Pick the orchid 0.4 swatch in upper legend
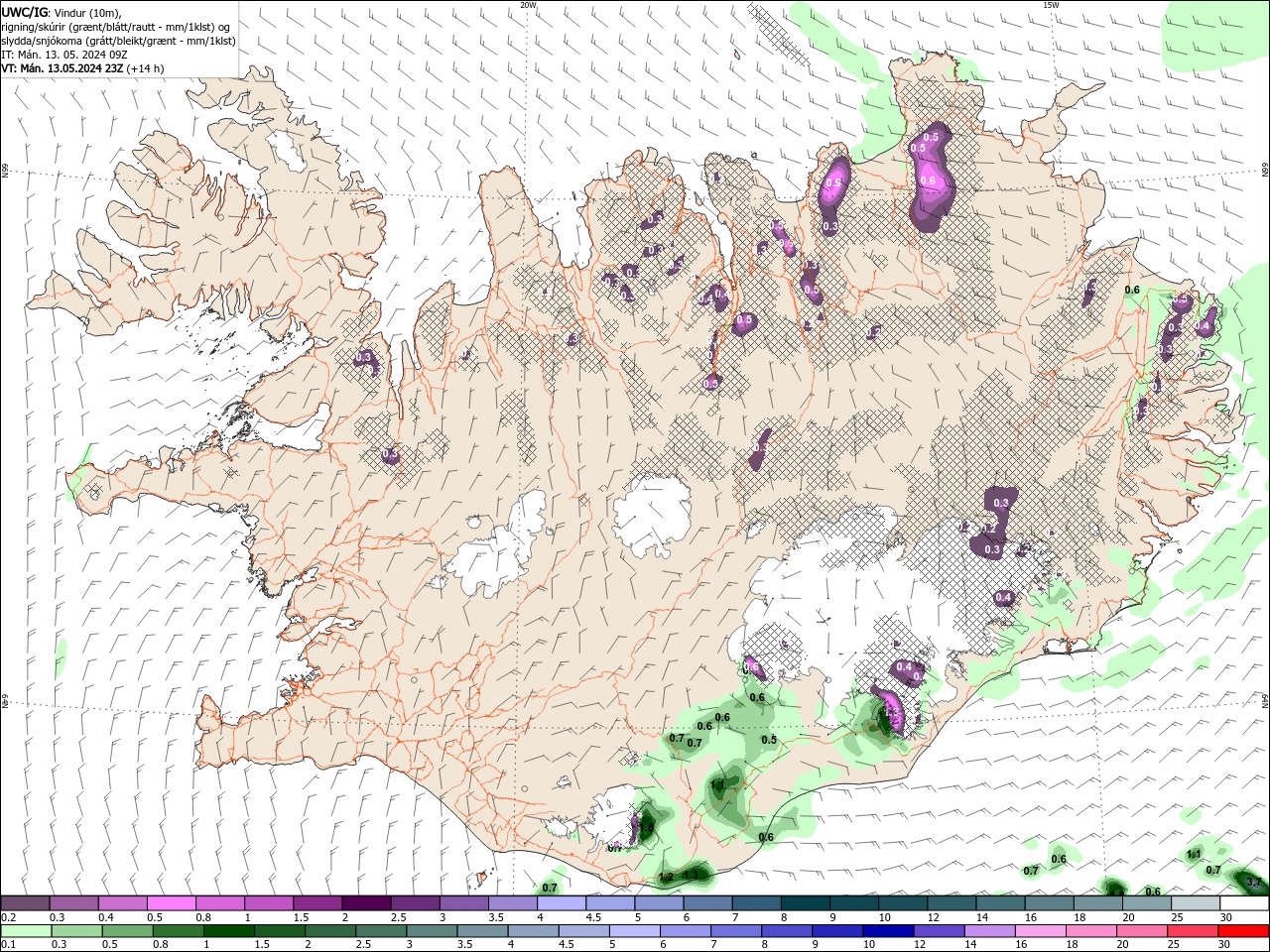1270x952 pixels. (123, 903)
